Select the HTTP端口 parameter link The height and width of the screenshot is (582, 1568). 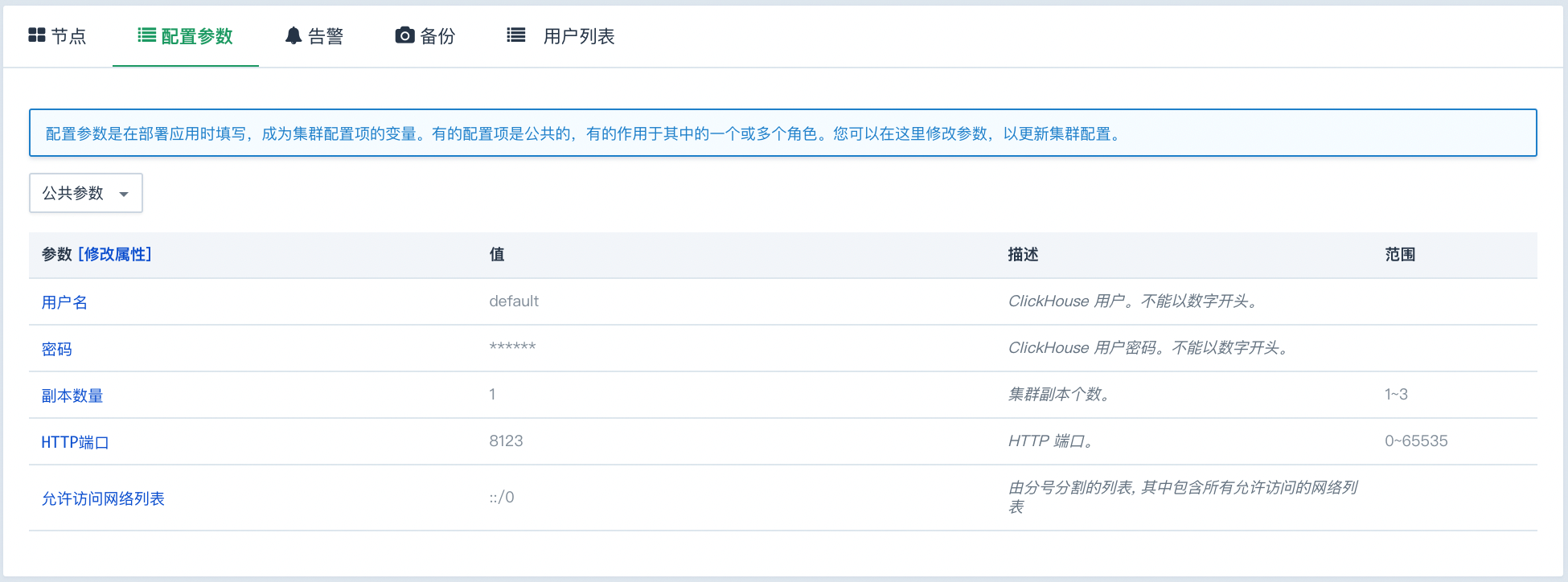[75, 442]
